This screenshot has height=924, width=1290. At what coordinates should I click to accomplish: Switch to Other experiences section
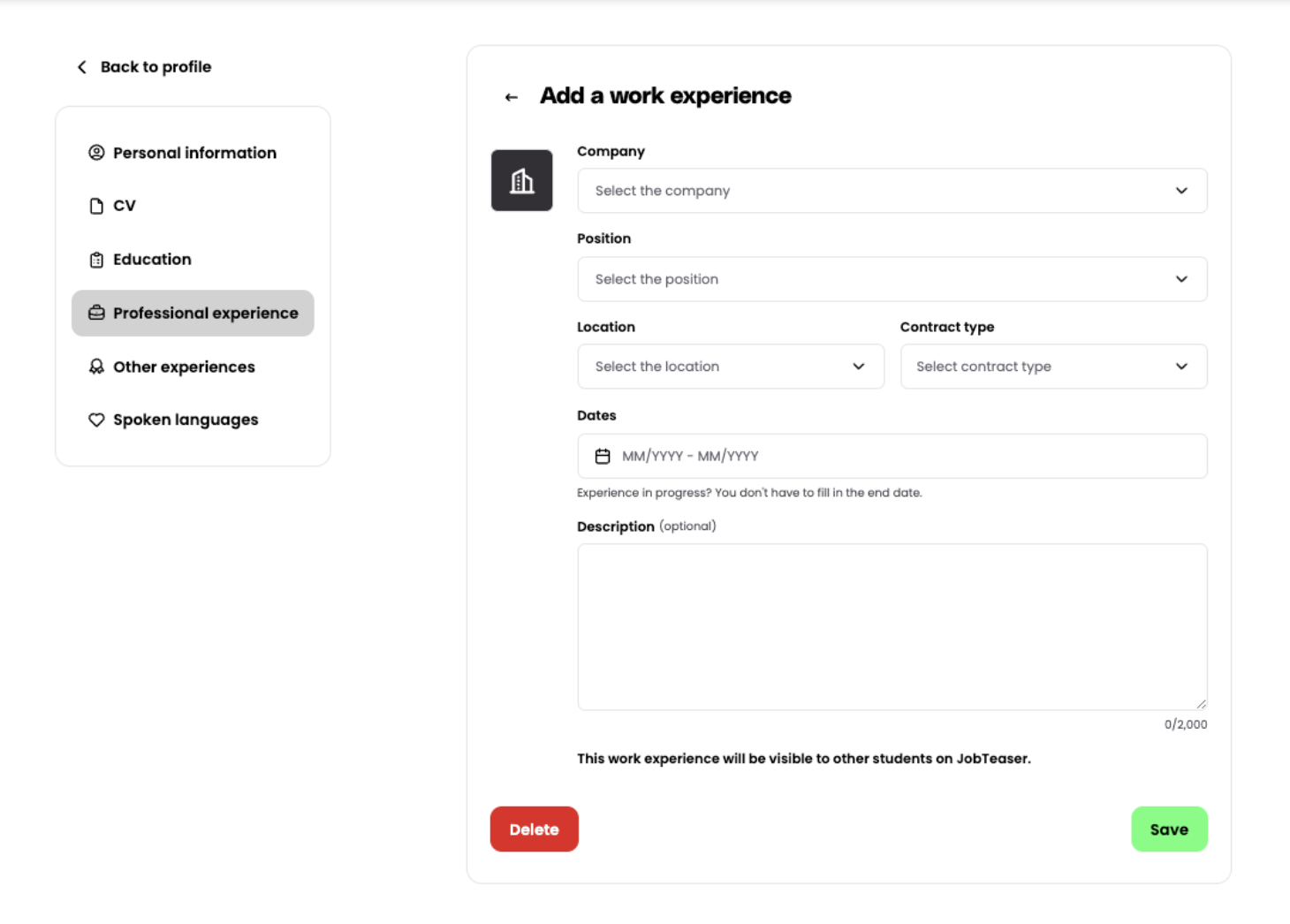coord(184,367)
